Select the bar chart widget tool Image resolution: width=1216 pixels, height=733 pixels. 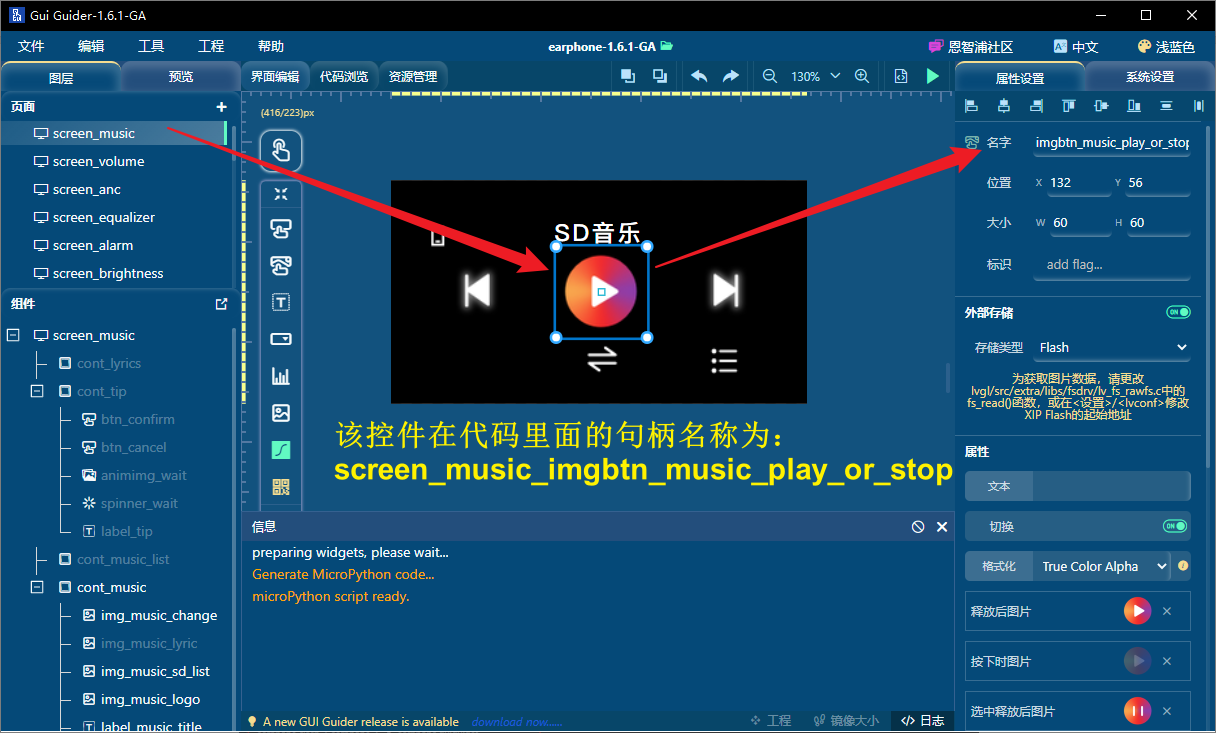pos(281,376)
